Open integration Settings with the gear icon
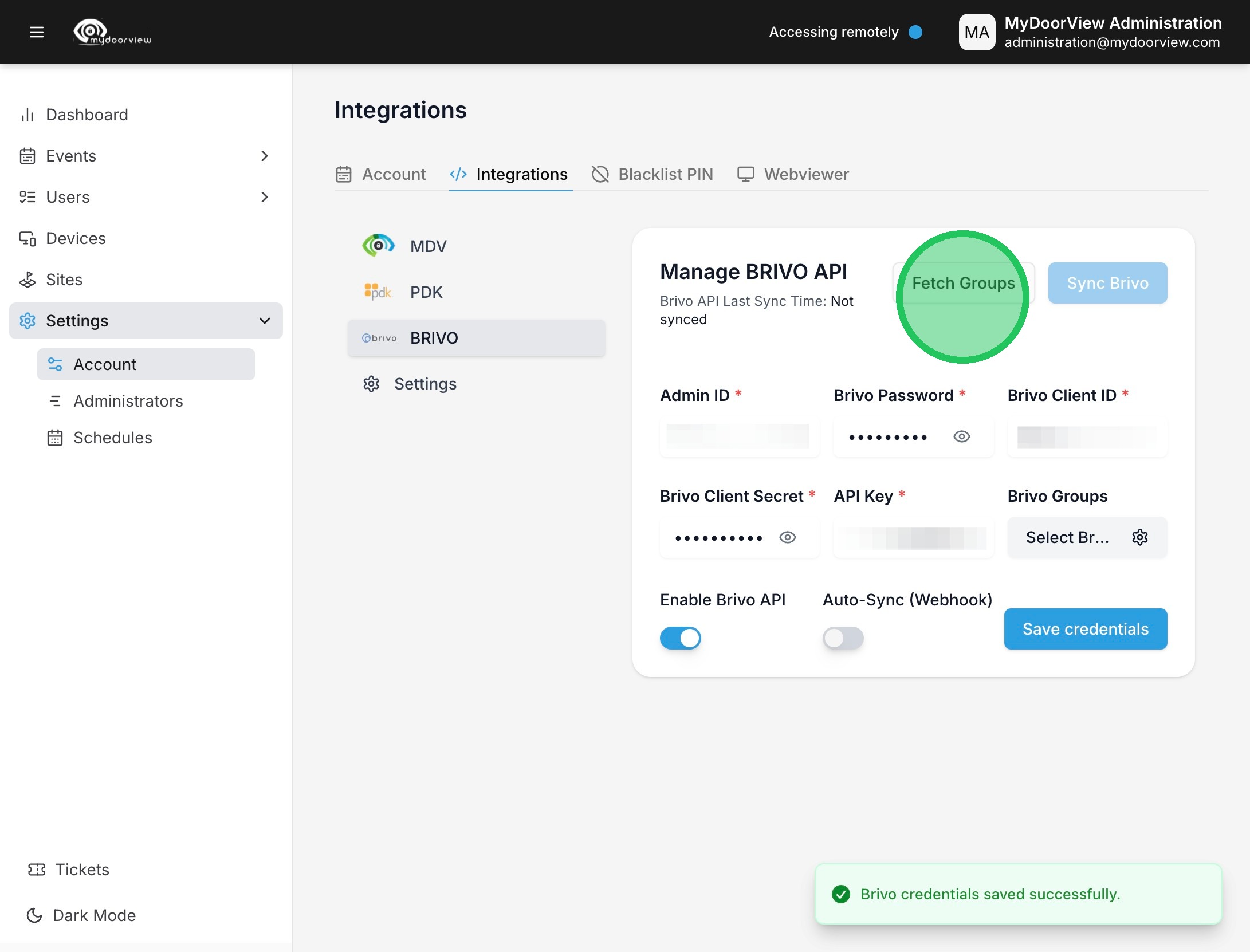Screen dimensions: 1250x952 (x=371, y=384)
